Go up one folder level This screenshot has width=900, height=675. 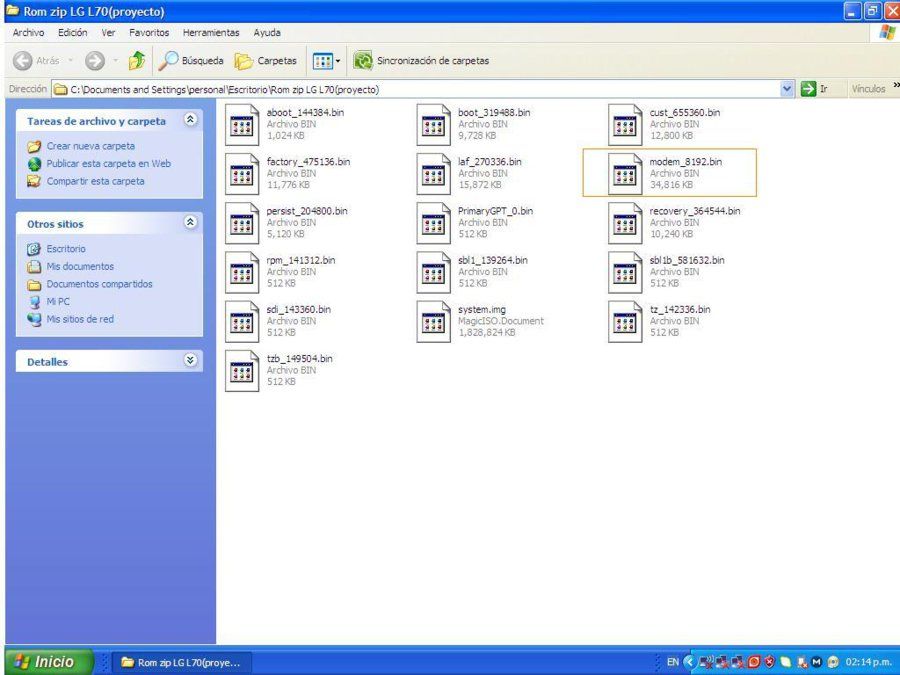click(137, 60)
